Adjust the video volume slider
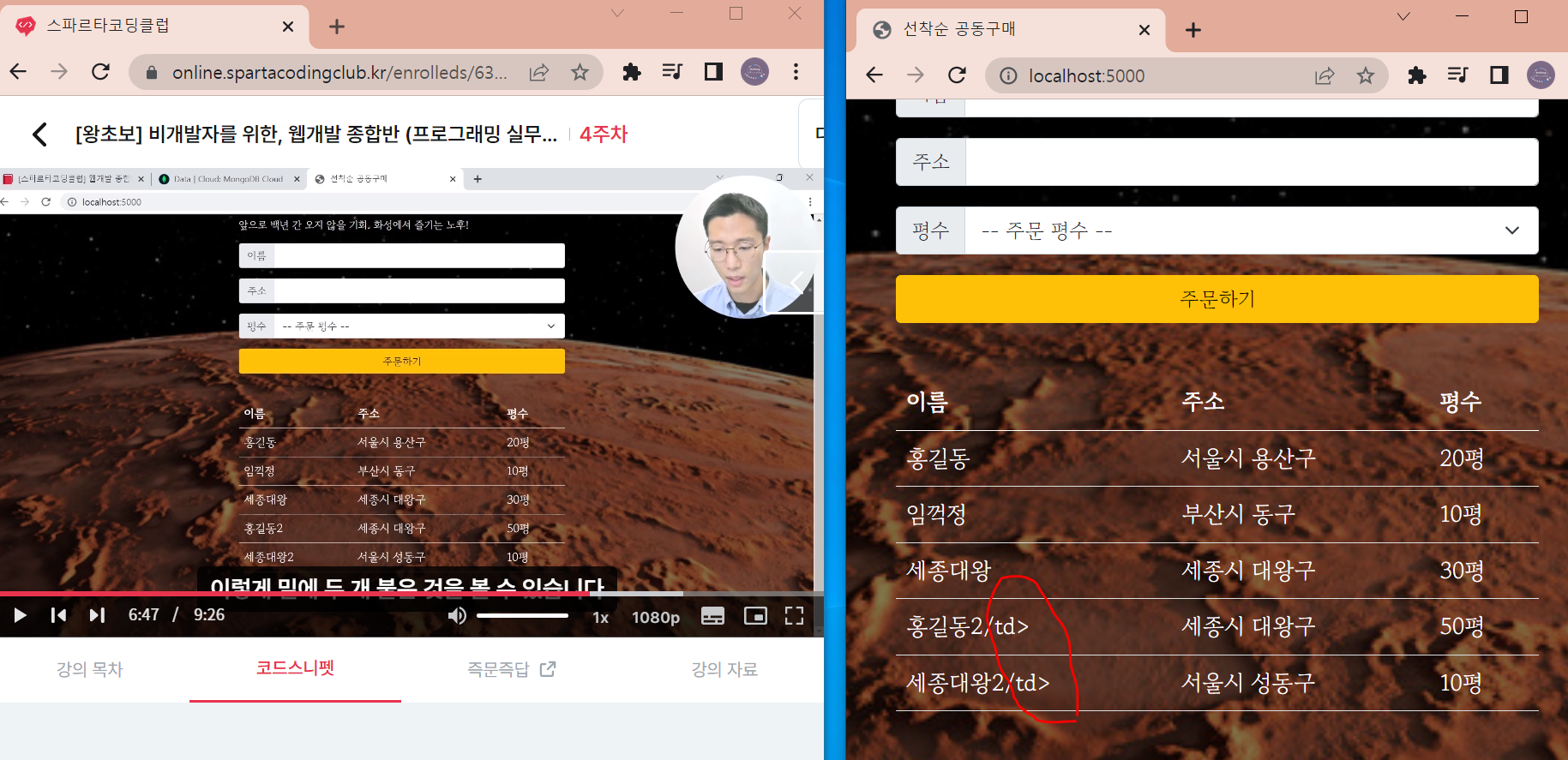The height and width of the screenshot is (760, 1568). pos(522,616)
